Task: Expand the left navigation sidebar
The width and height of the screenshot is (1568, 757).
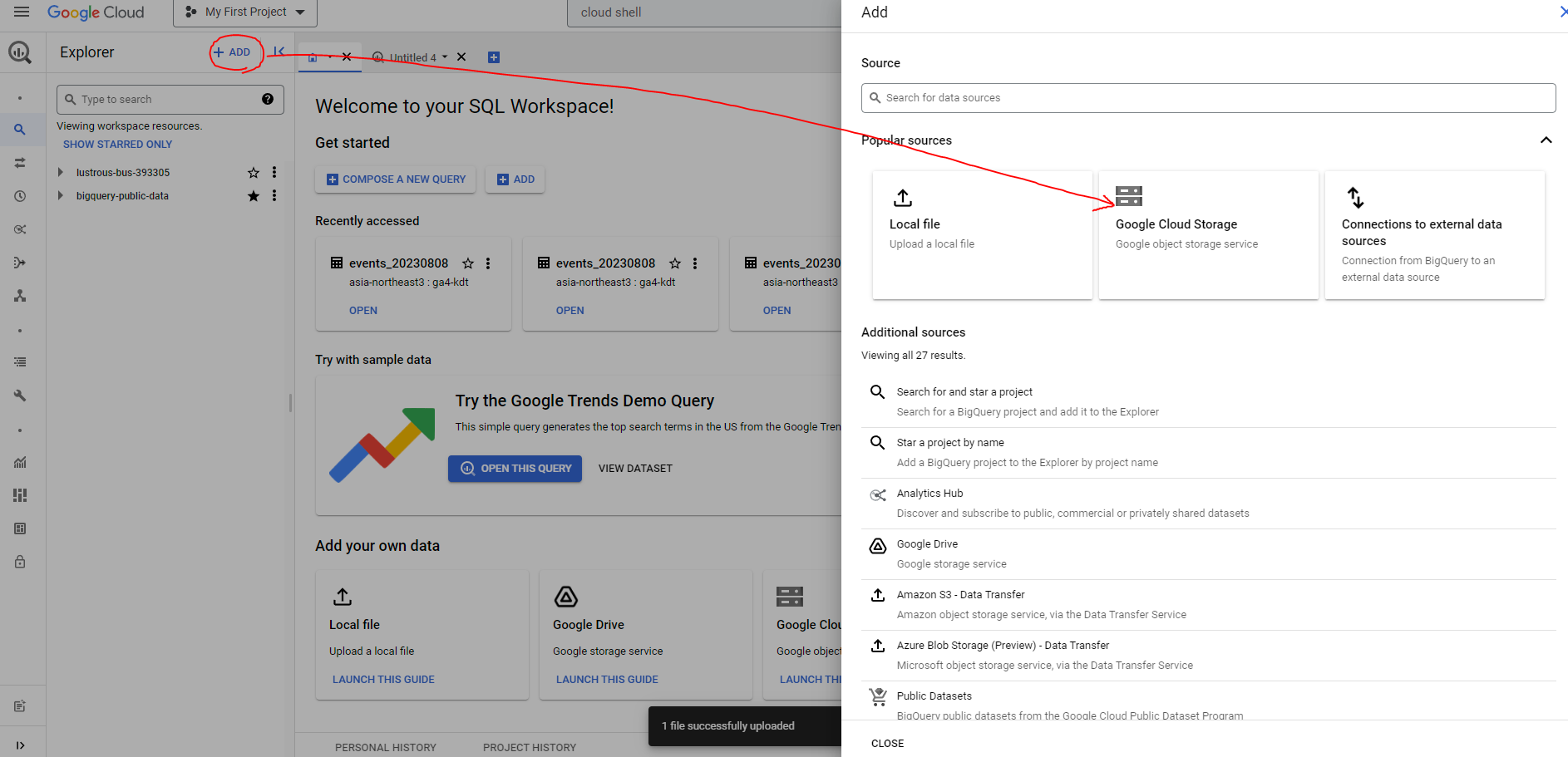Action: coord(20,745)
